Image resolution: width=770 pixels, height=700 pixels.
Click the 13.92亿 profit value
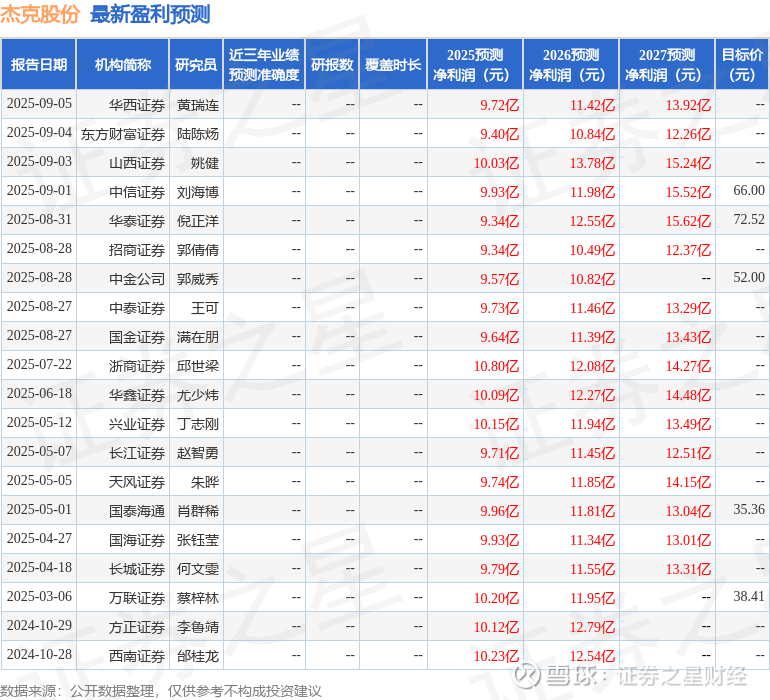tap(688, 105)
